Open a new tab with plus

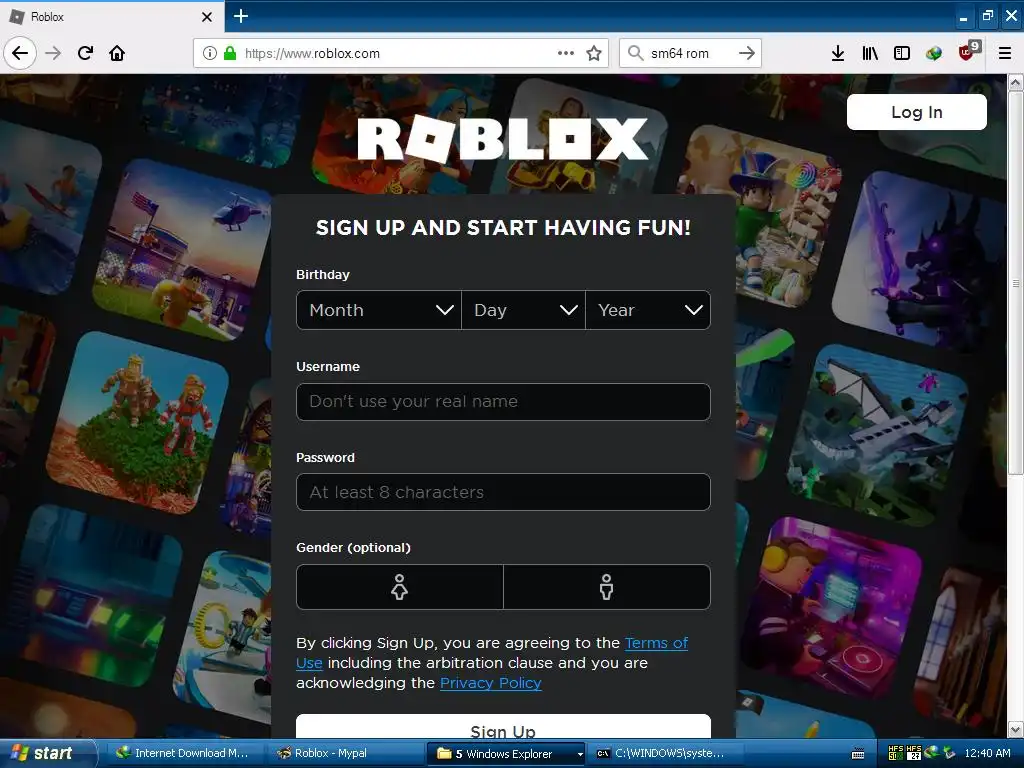(241, 16)
